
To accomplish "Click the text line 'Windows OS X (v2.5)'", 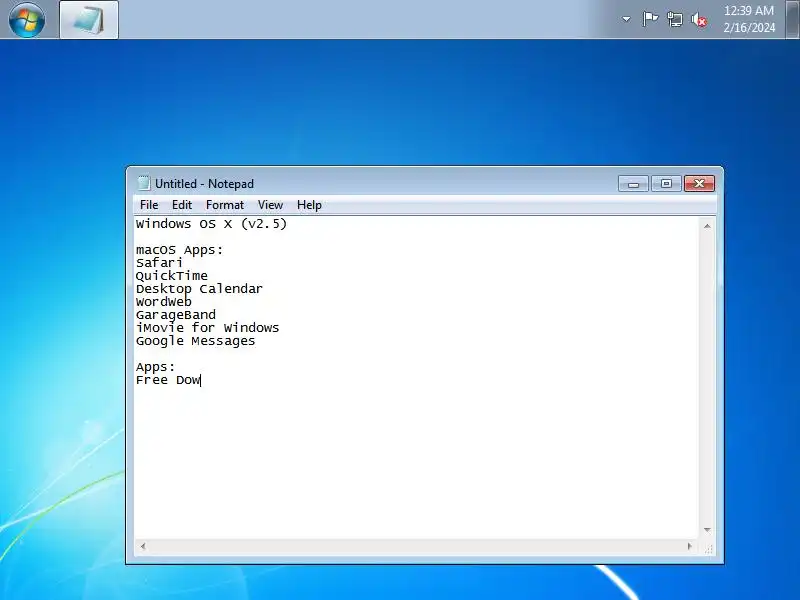I will (x=211, y=223).
